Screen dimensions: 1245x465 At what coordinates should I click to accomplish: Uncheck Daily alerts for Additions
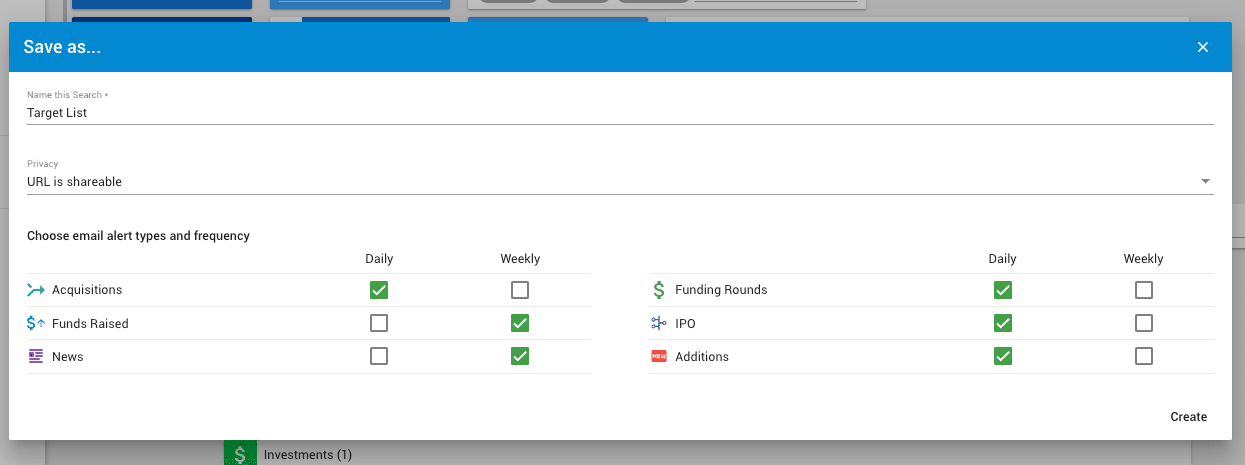point(1003,356)
